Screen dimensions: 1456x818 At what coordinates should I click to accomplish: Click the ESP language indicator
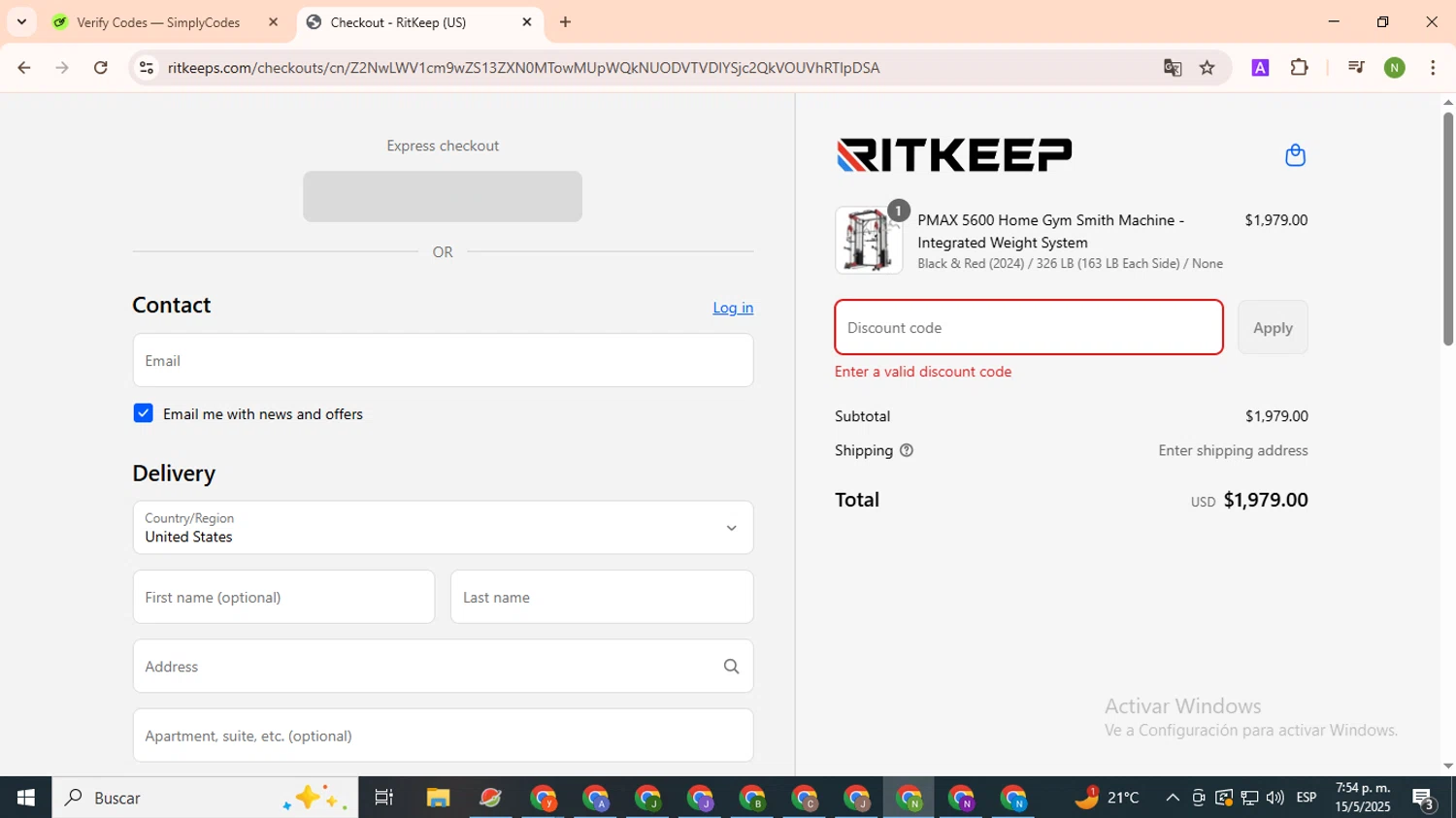[1307, 798]
